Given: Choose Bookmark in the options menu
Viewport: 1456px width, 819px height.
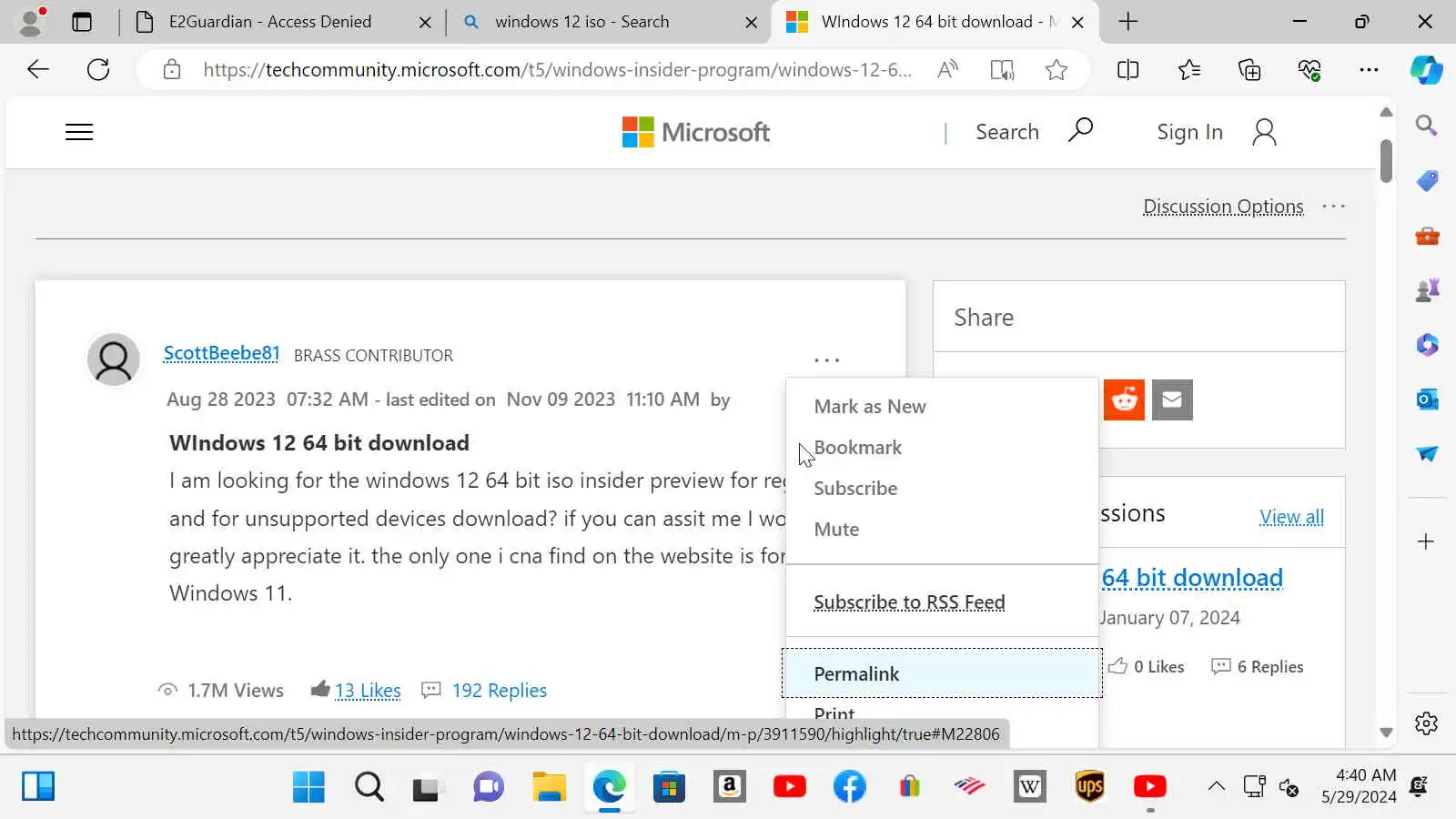Looking at the screenshot, I should 857,448.
